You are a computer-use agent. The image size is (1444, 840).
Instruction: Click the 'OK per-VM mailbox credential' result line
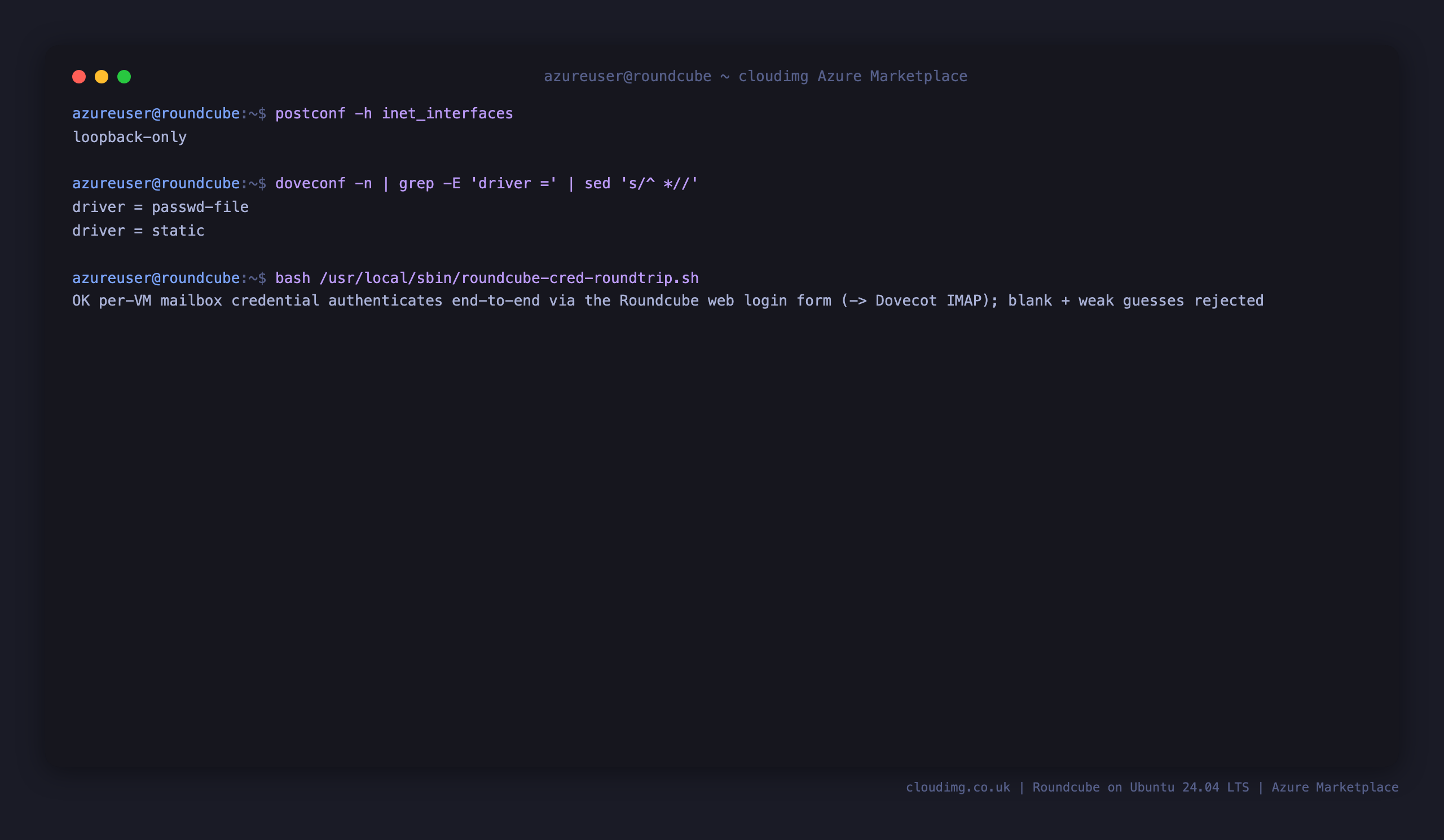click(667, 301)
